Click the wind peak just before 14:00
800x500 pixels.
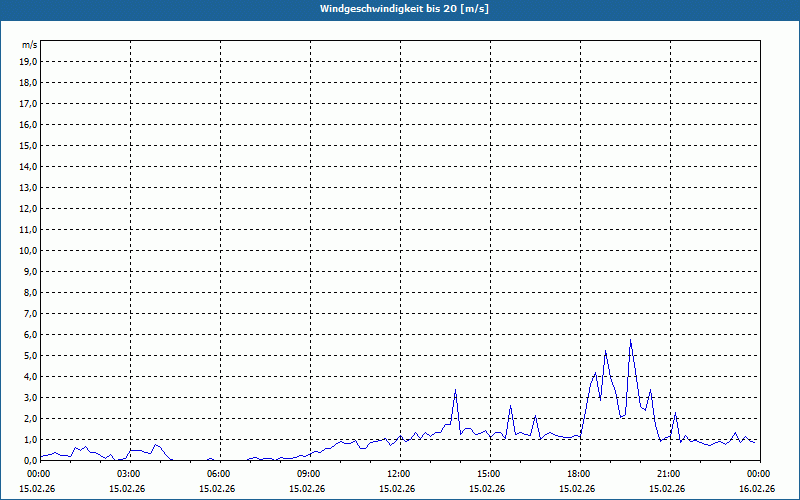tap(455, 390)
